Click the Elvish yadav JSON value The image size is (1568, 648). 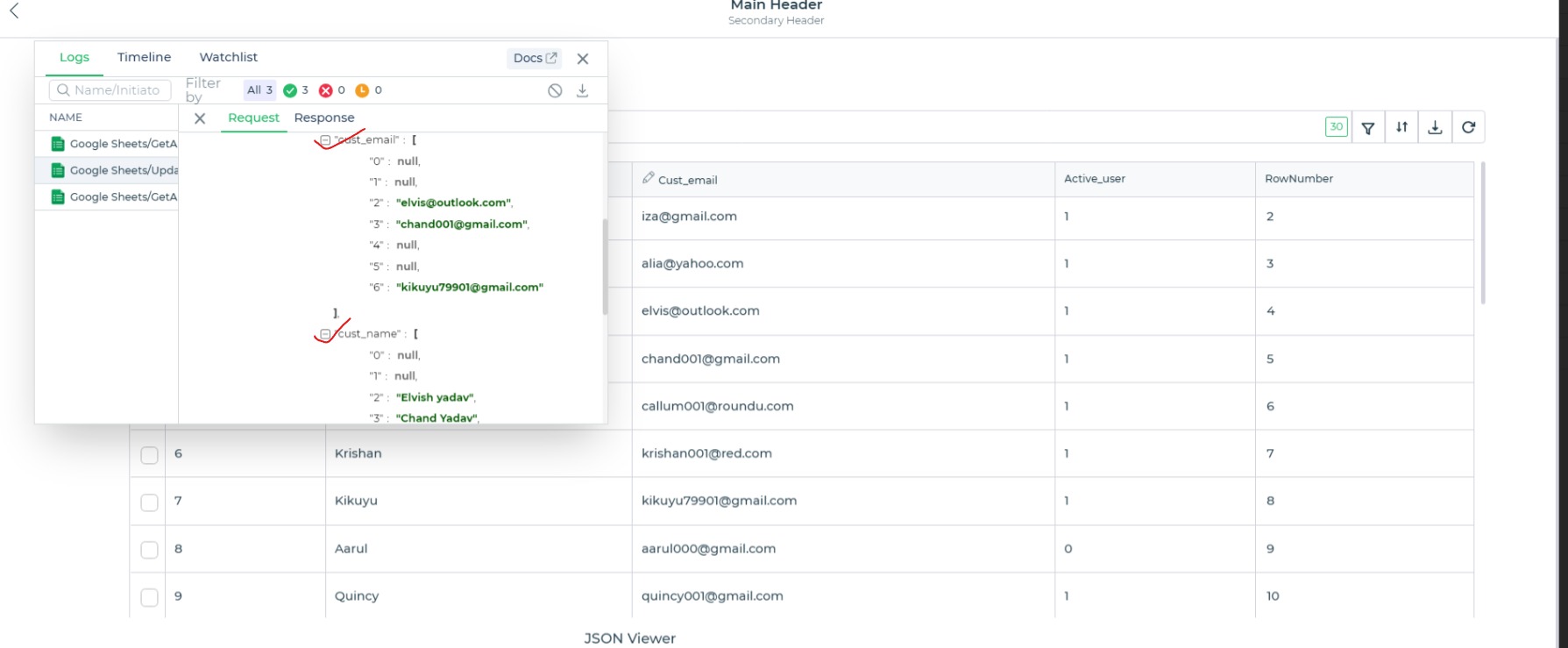tap(436, 397)
